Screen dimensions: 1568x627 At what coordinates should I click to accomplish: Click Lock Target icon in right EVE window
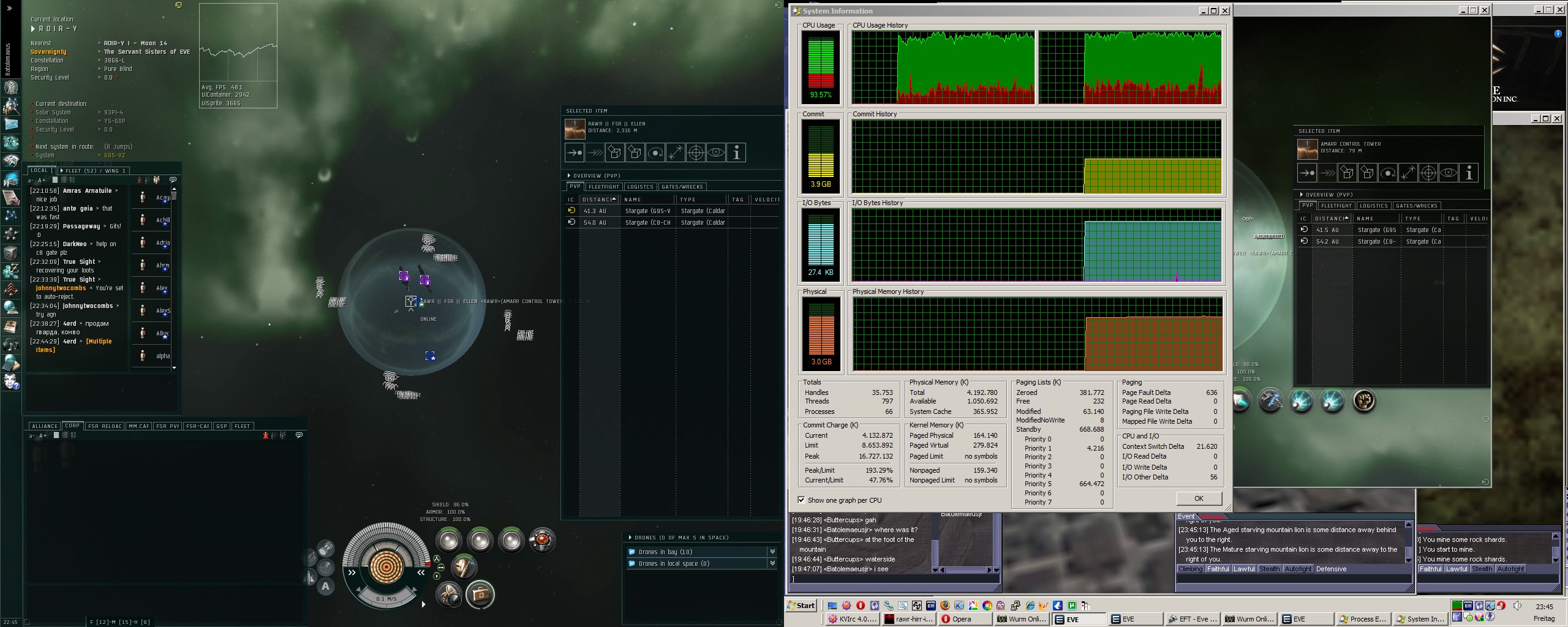click(x=1428, y=173)
